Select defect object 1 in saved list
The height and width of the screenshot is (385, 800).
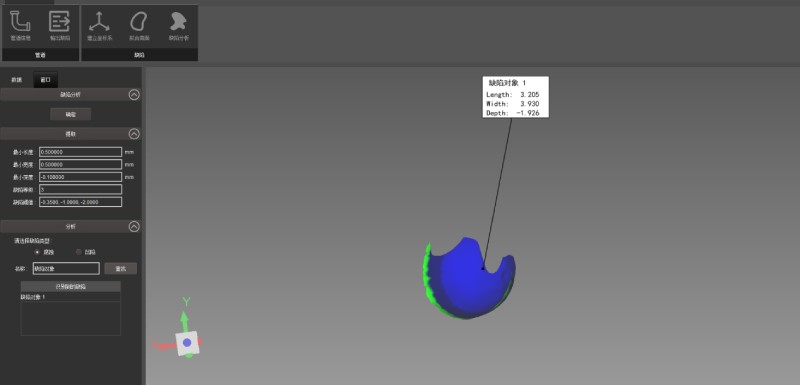(70, 297)
